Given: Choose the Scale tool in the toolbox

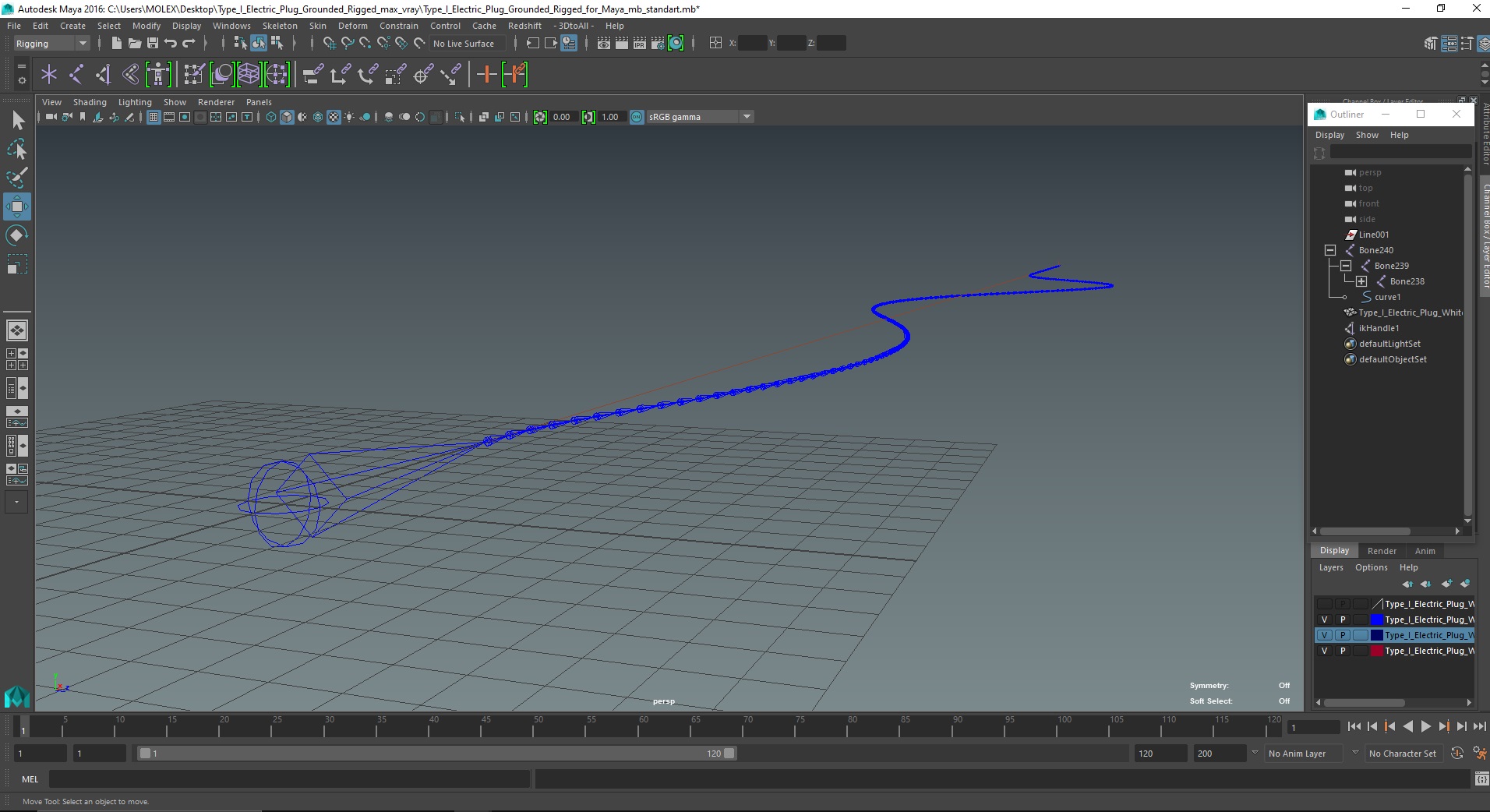Looking at the screenshot, I should coord(17,264).
